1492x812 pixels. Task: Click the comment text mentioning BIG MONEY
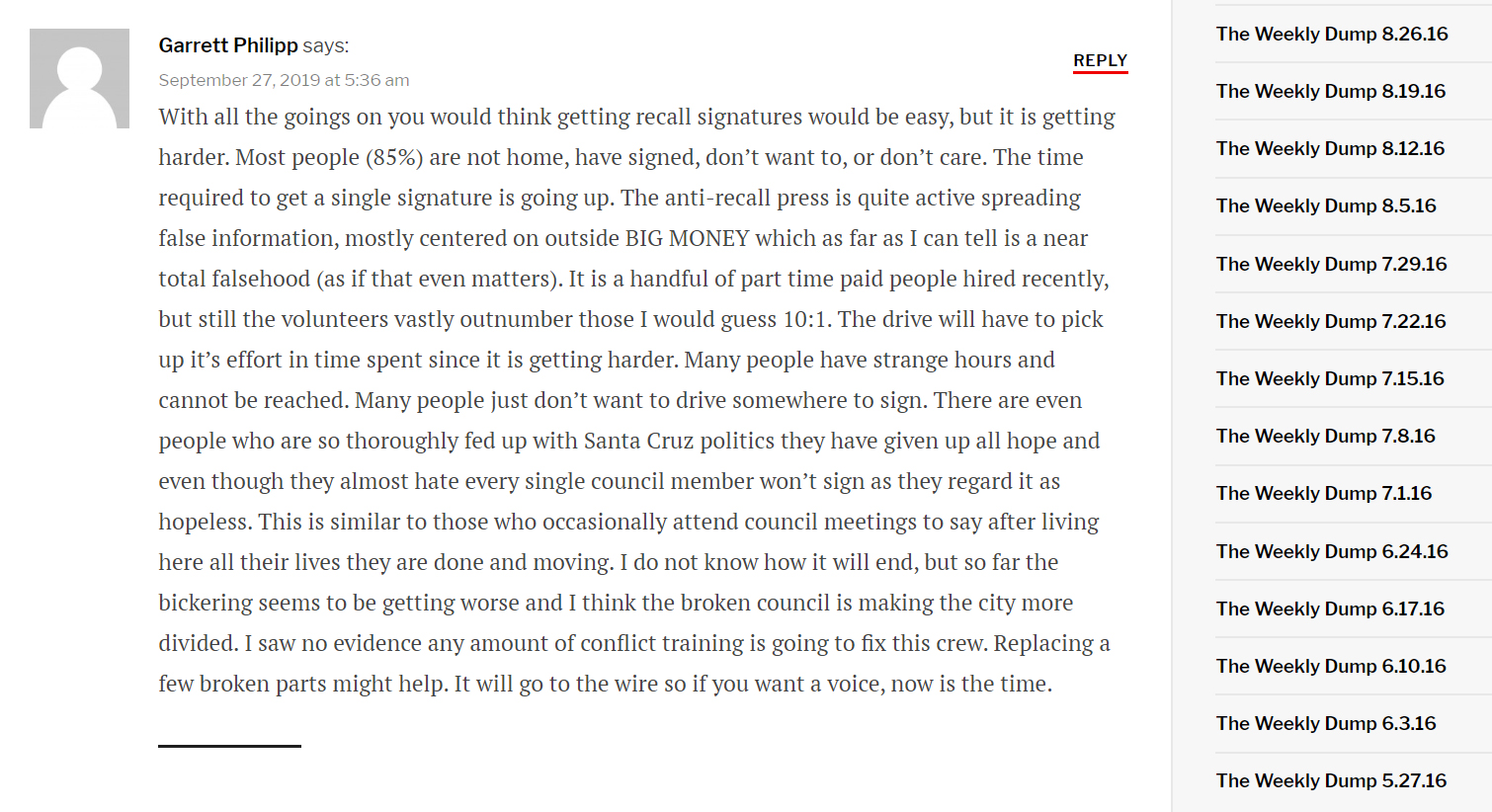tap(687, 238)
